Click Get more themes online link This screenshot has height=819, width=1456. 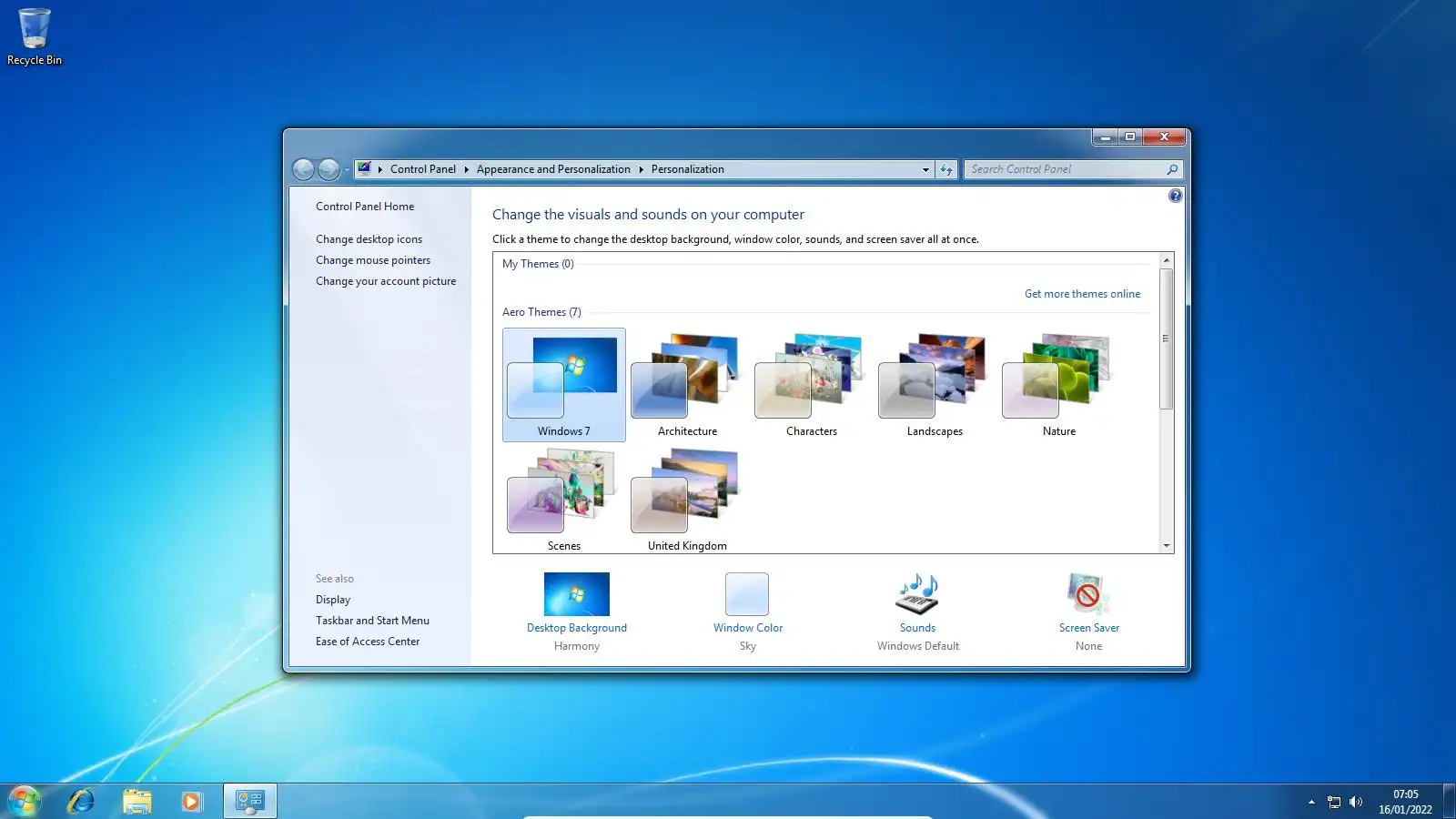[1082, 294]
